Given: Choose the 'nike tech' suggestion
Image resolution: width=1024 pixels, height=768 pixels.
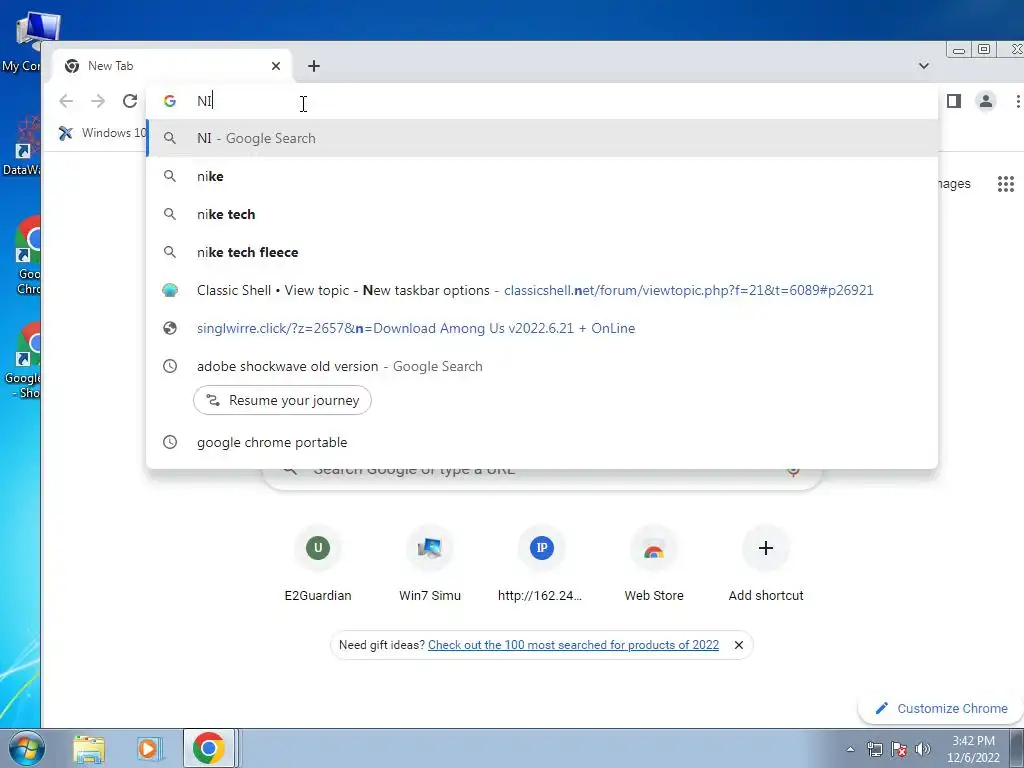Looking at the screenshot, I should pyautogui.click(x=542, y=214).
